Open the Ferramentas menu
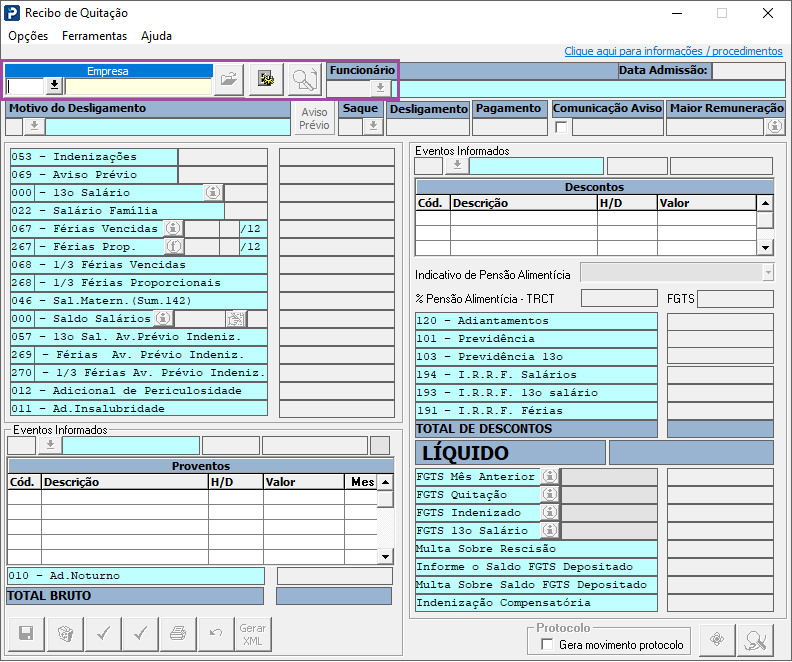 [x=94, y=36]
